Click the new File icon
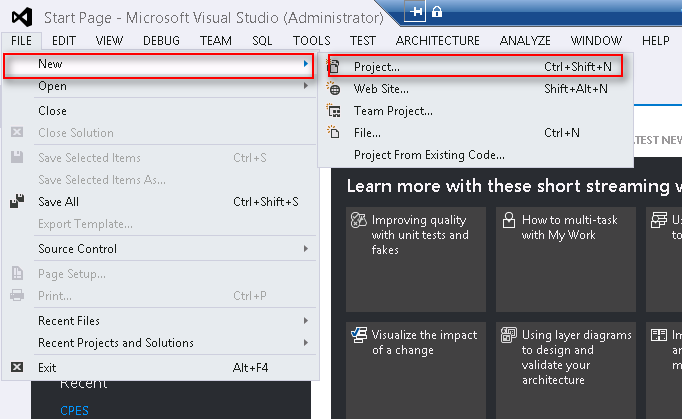 (334, 132)
